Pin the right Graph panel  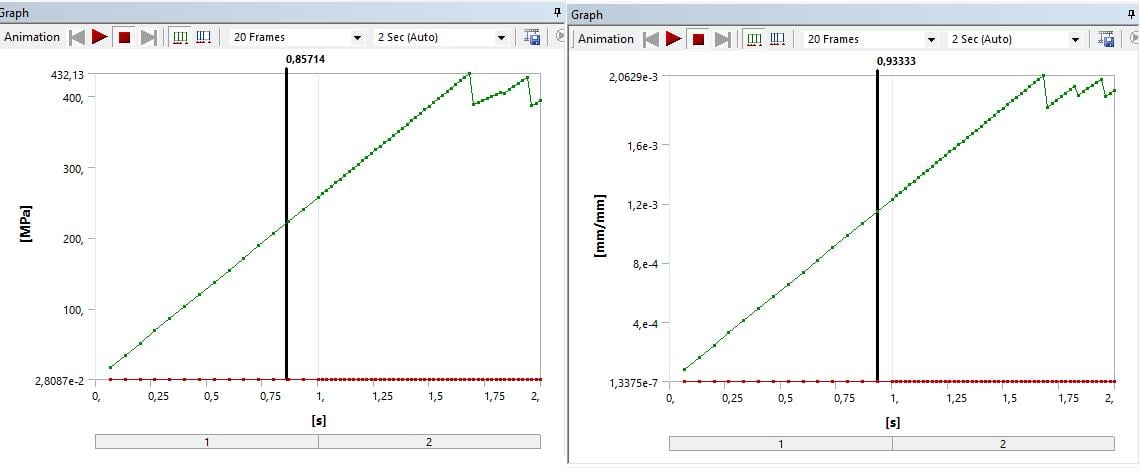[x=1132, y=15]
